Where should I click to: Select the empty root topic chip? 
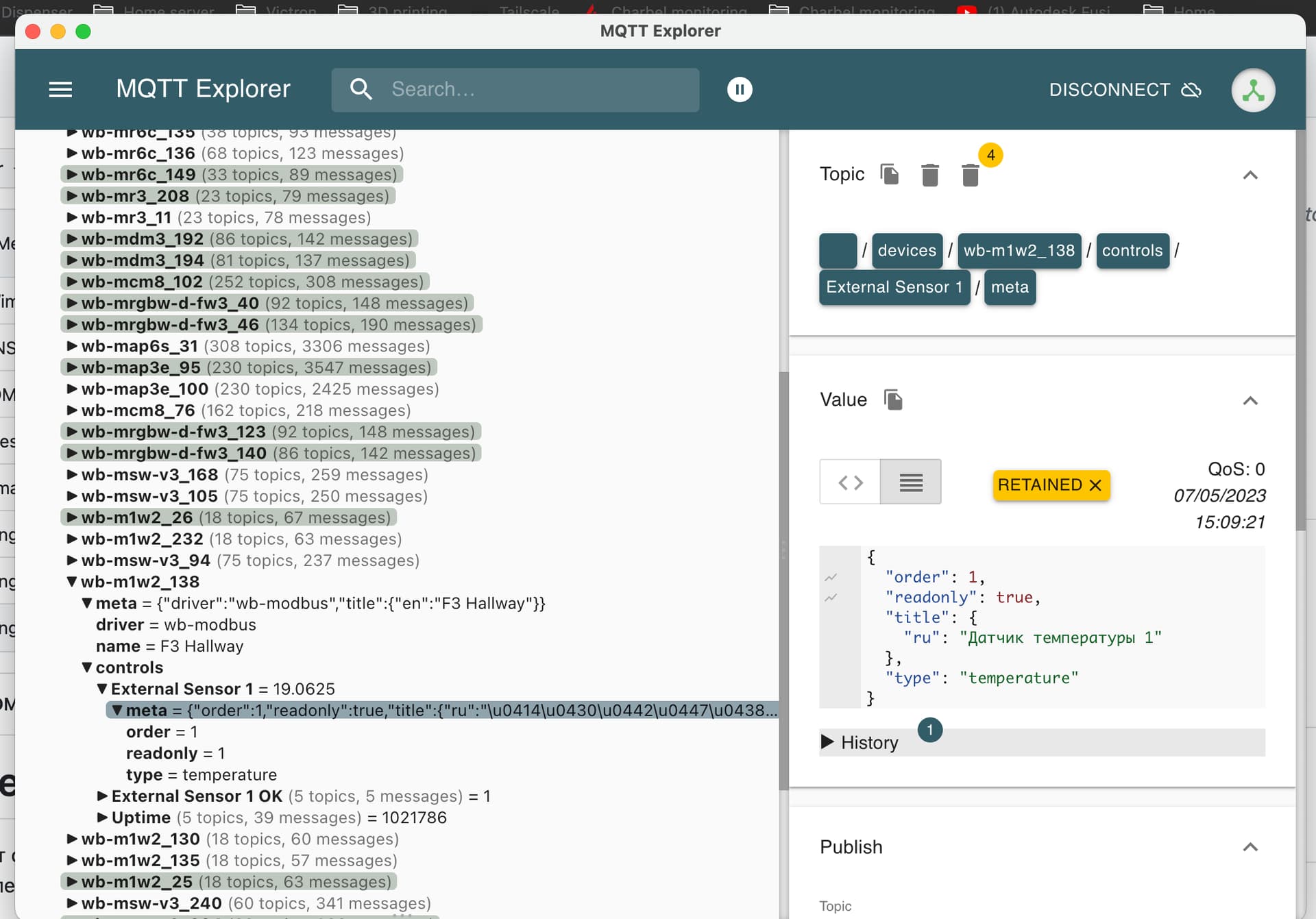[x=838, y=250]
